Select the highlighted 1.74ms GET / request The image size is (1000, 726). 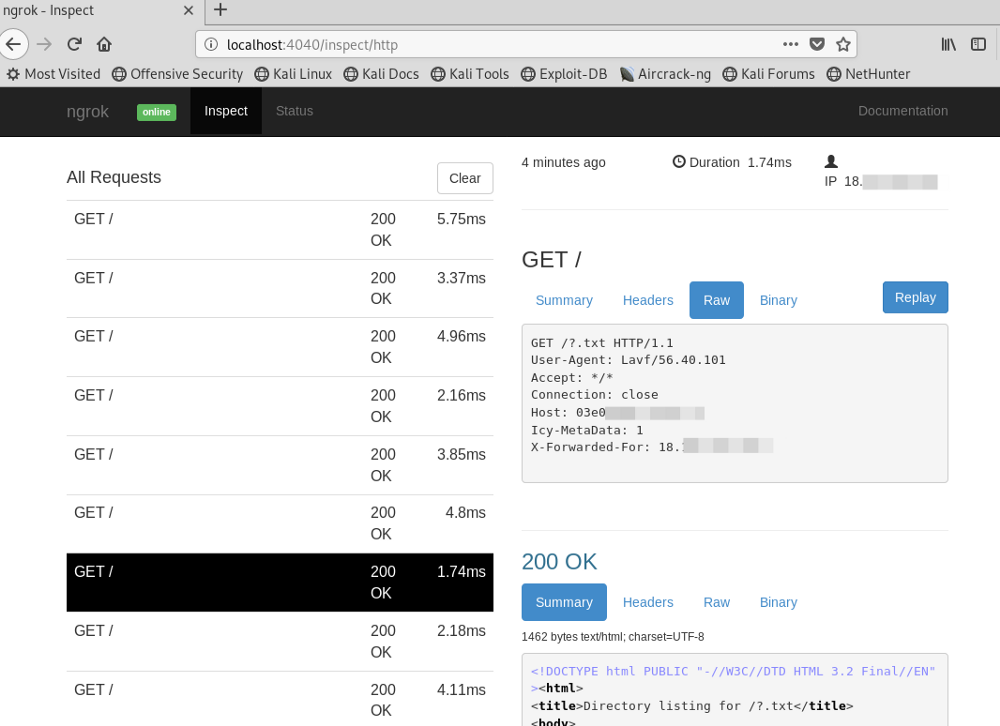point(280,582)
